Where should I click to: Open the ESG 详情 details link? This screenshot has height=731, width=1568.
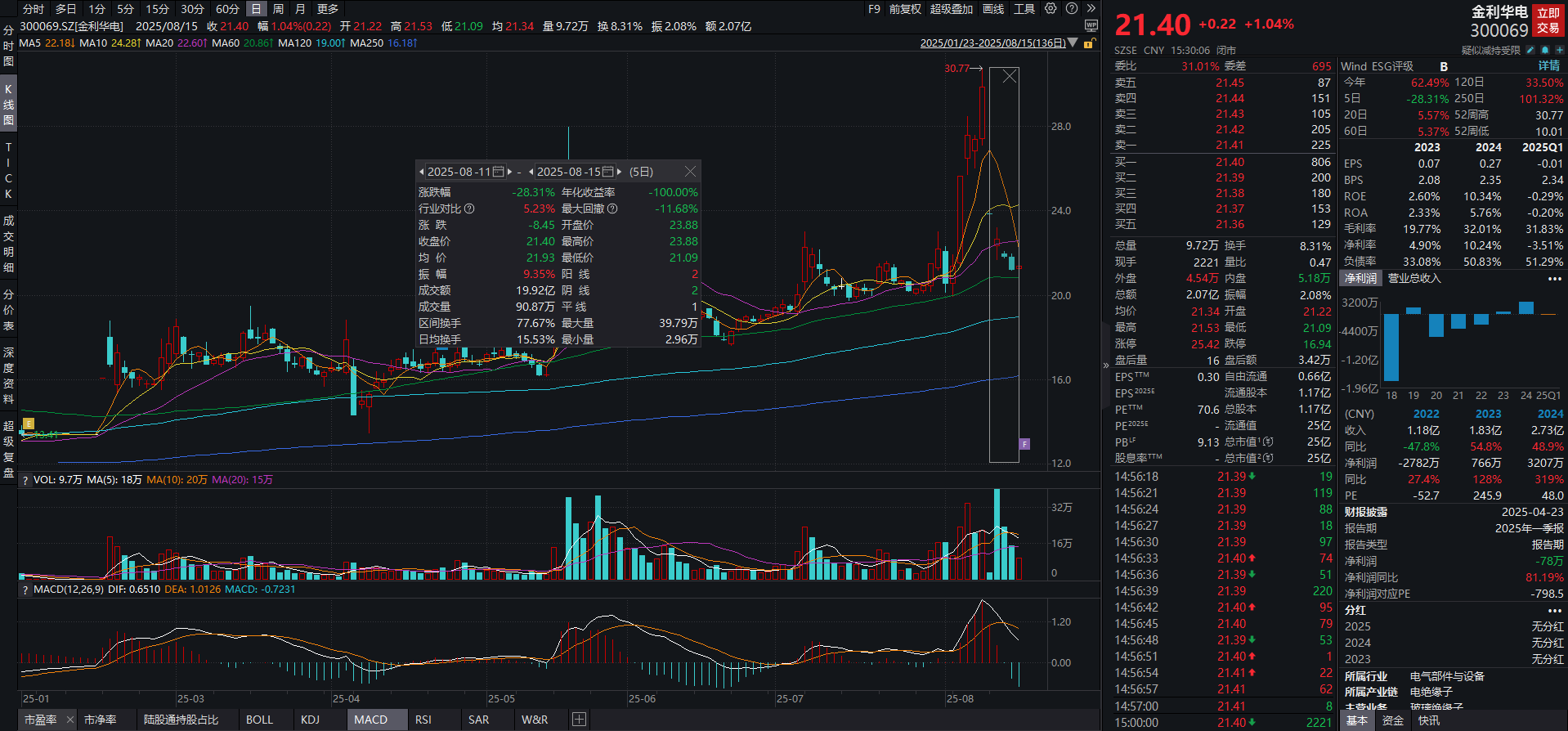[1548, 66]
